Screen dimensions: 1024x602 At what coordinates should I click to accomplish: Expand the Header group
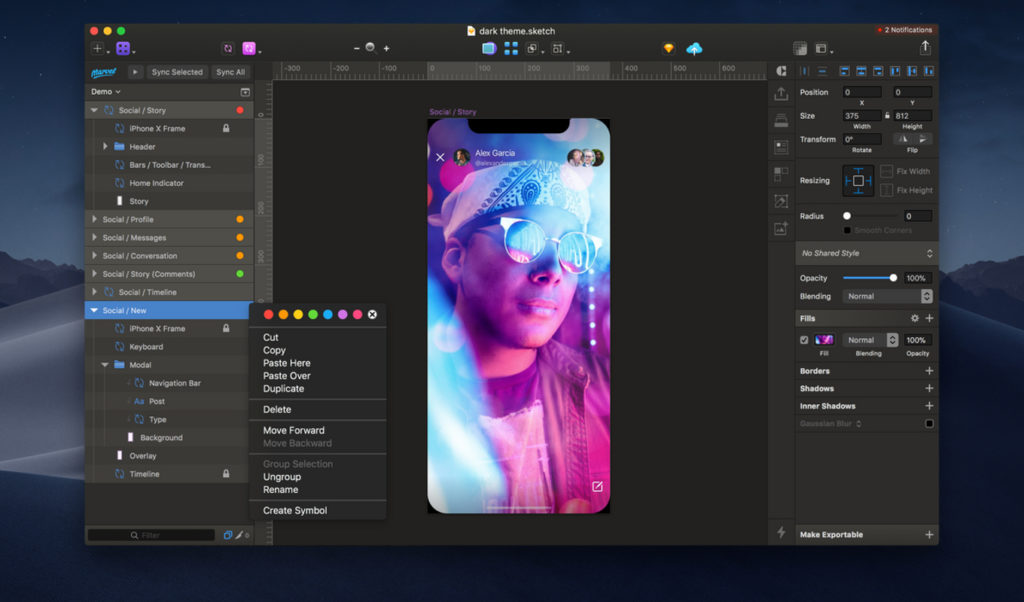(x=104, y=146)
